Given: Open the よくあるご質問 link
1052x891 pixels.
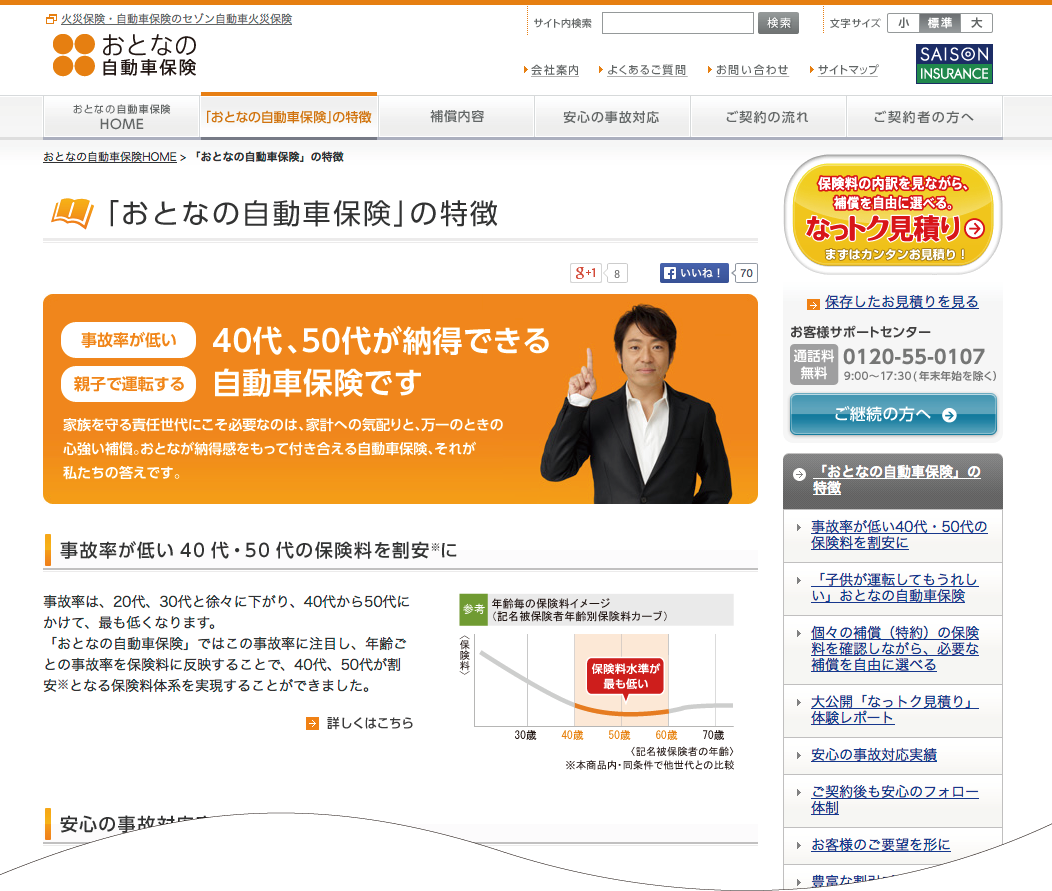Looking at the screenshot, I should pyautogui.click(x=647, y=70).
